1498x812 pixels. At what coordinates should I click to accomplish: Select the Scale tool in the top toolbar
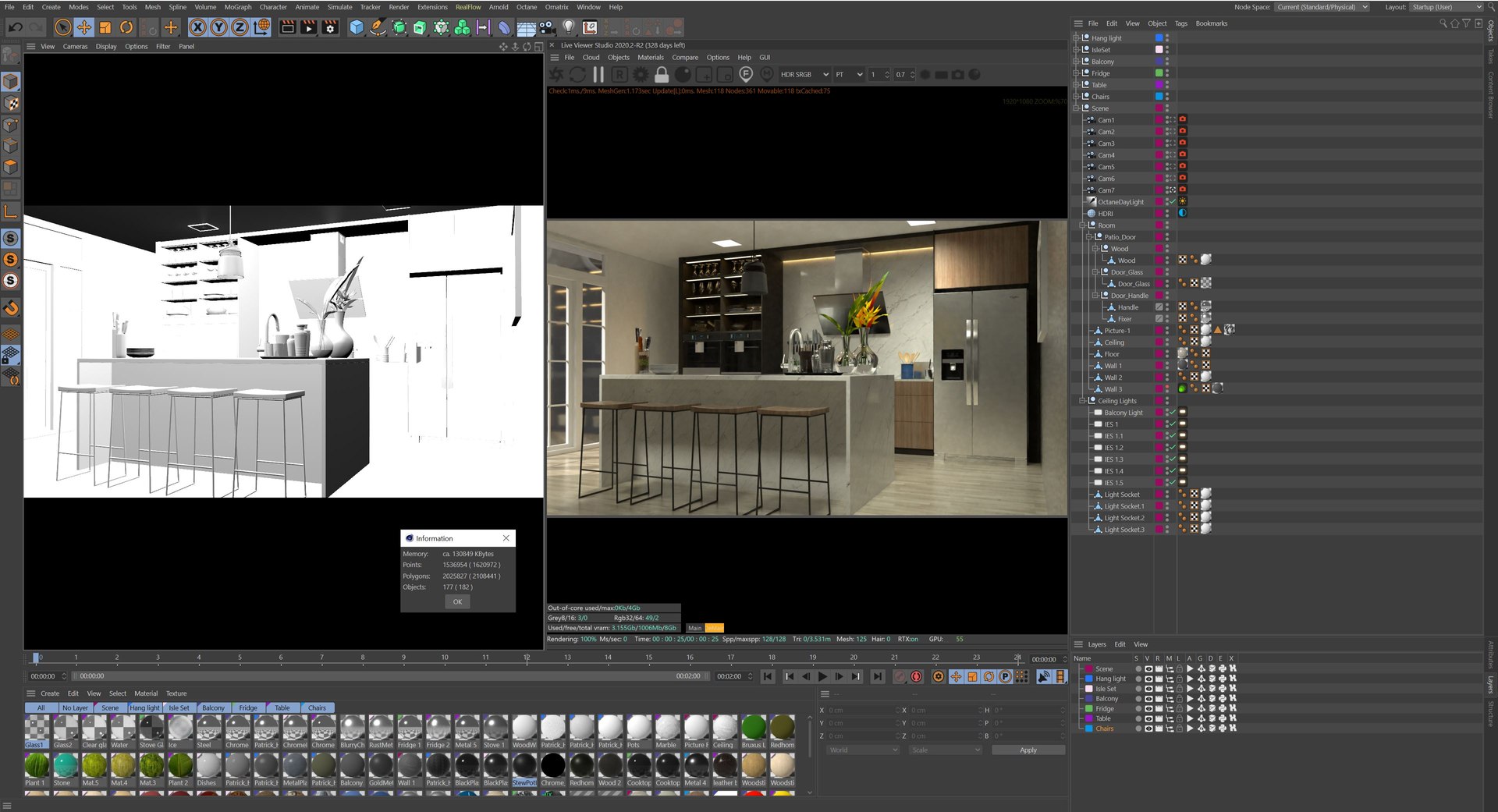105,28
